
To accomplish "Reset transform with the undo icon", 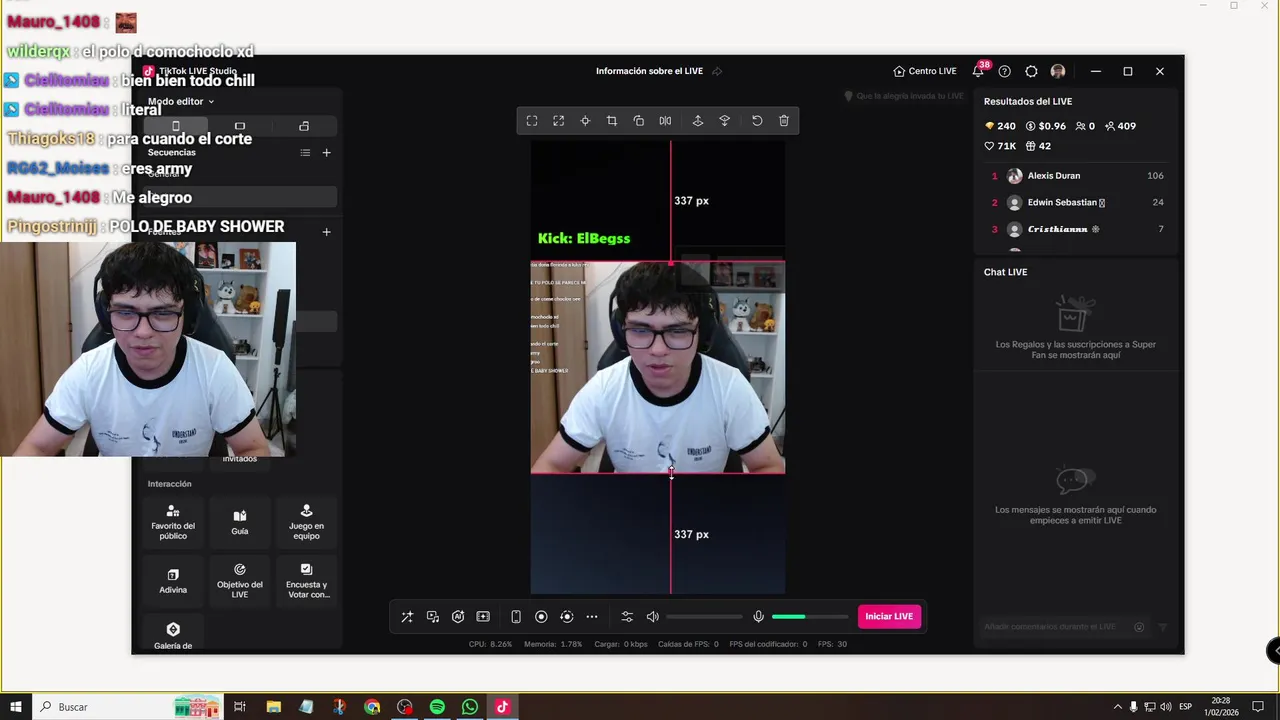I will click(x=757, y=121).
